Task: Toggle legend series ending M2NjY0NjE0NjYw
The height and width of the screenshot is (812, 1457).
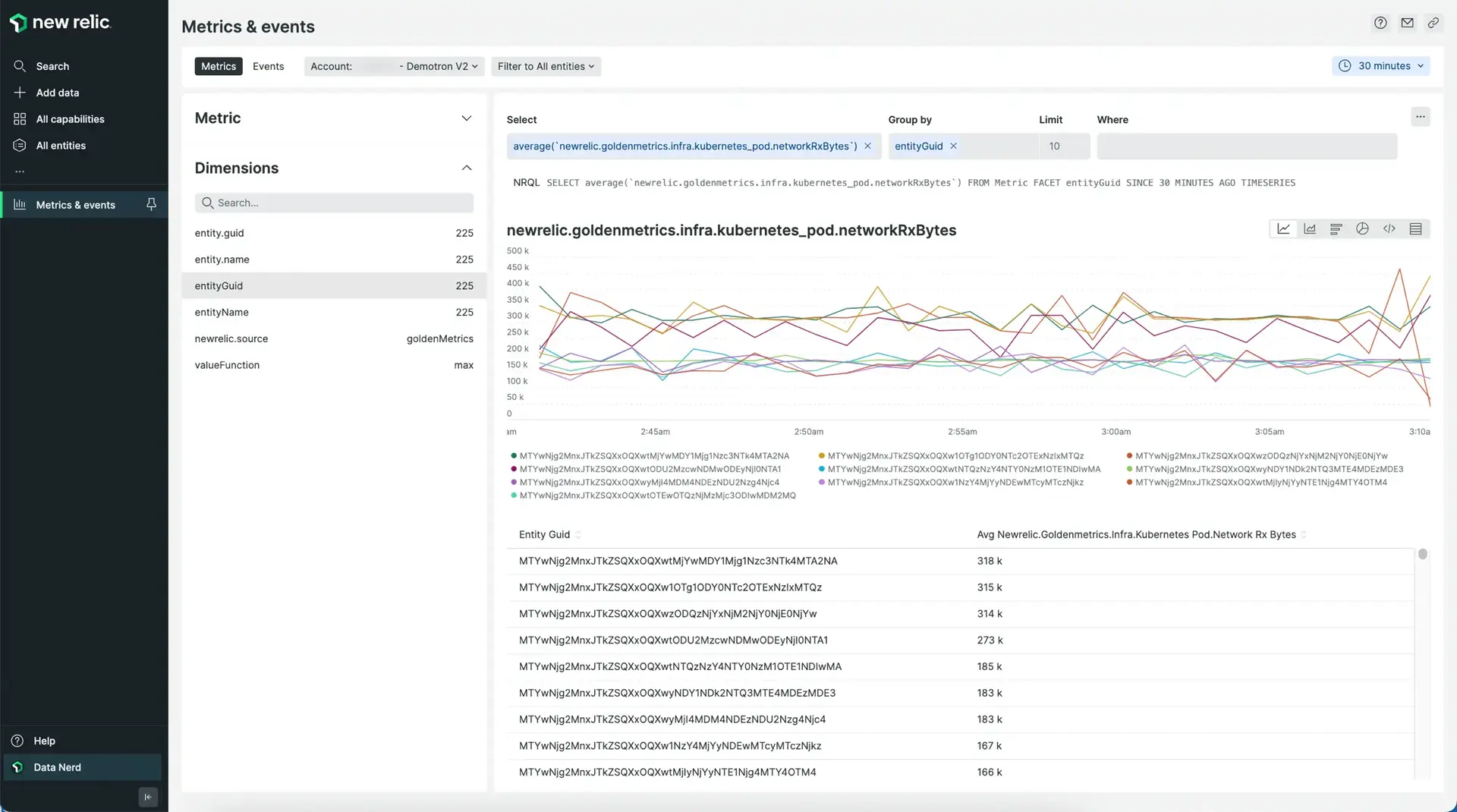Action: [x=1257, y=456]
